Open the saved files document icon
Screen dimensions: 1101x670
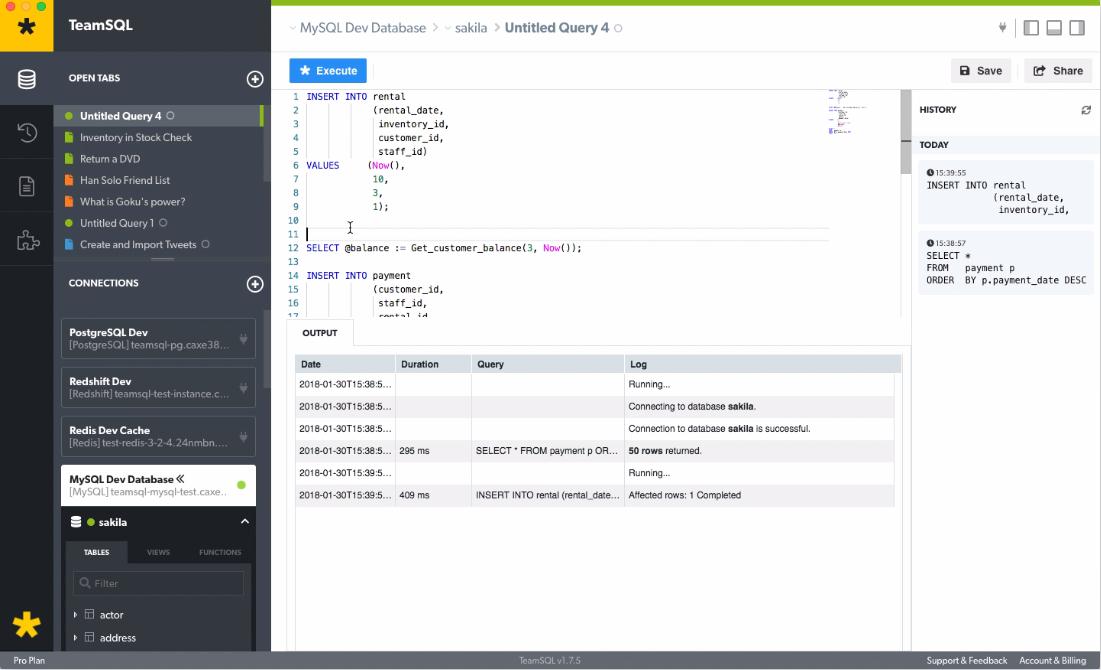coord(27,186)
